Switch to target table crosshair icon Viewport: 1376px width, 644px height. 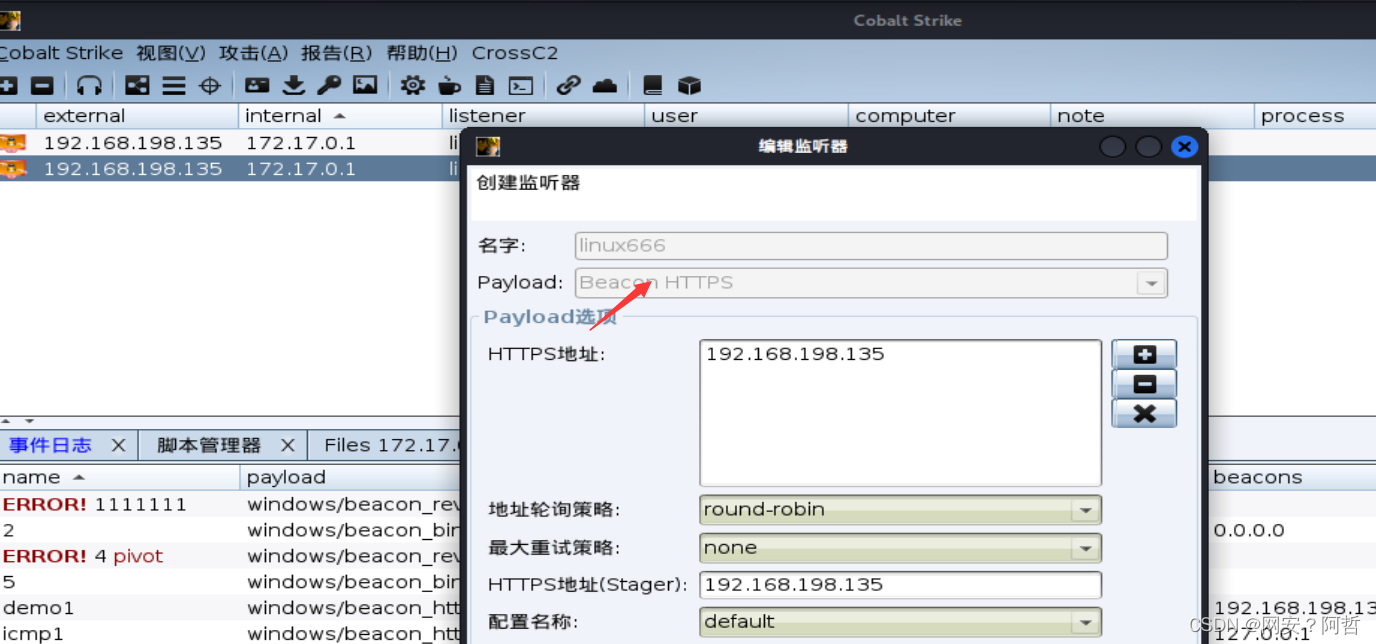[x=210, y=86]
